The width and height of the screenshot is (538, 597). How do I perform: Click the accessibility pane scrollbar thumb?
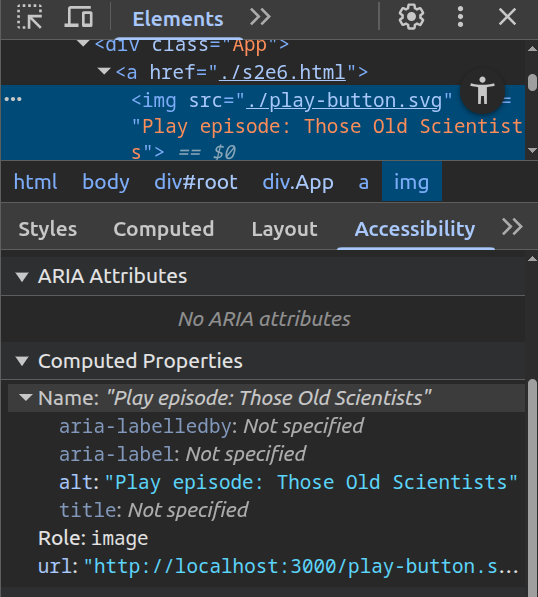point(532,487)
